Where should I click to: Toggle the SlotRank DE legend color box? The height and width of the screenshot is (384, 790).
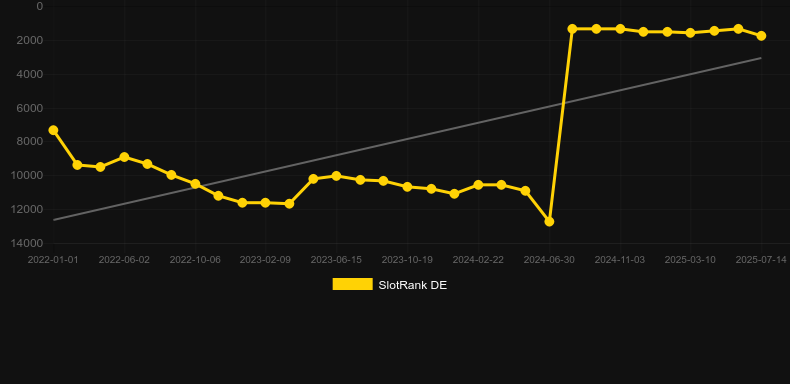352,284
